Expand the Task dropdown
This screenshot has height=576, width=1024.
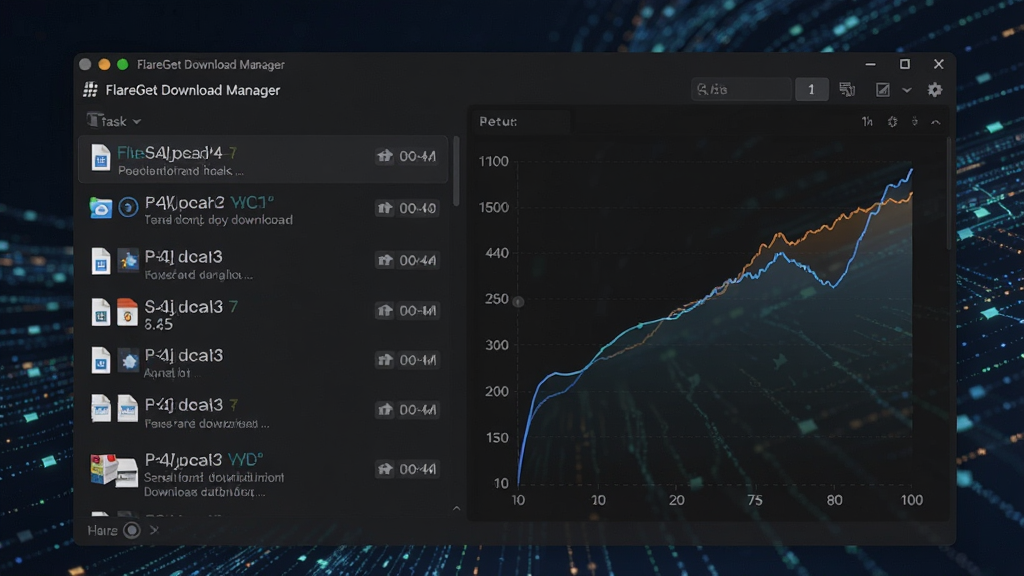pyautogui.click(x=114, y=121)
